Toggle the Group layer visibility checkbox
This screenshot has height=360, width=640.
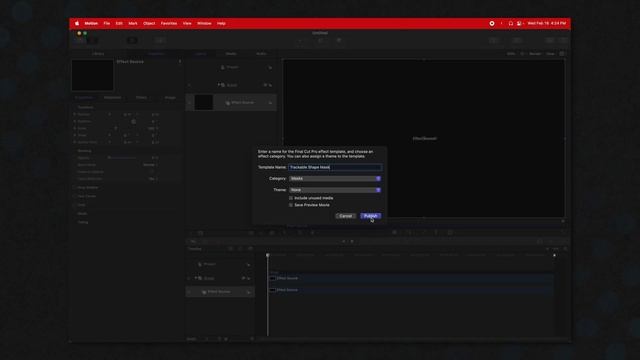(189, 85)
